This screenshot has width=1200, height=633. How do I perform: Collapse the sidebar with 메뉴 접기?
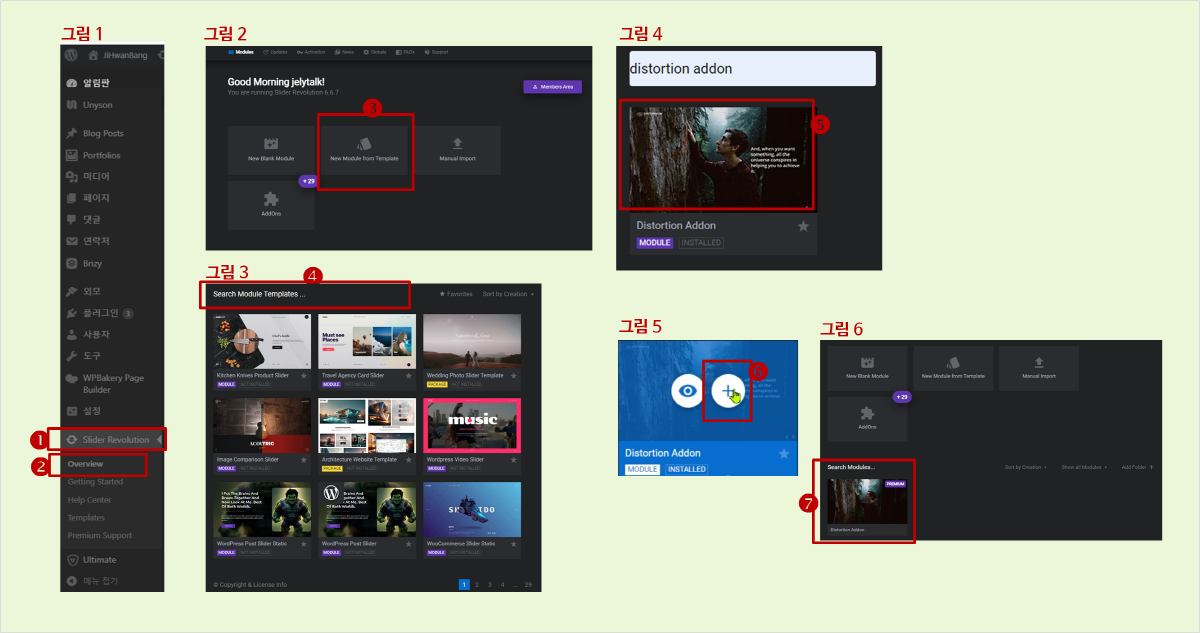[x=98, y=581]
